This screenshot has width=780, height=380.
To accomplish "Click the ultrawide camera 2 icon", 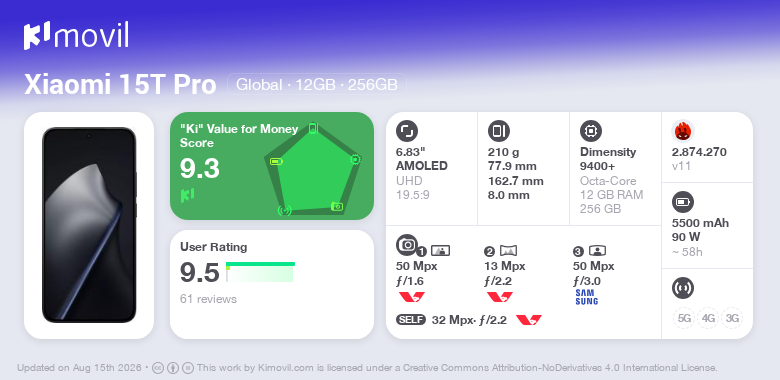I will pyautogui.click(x=508, y=251).
